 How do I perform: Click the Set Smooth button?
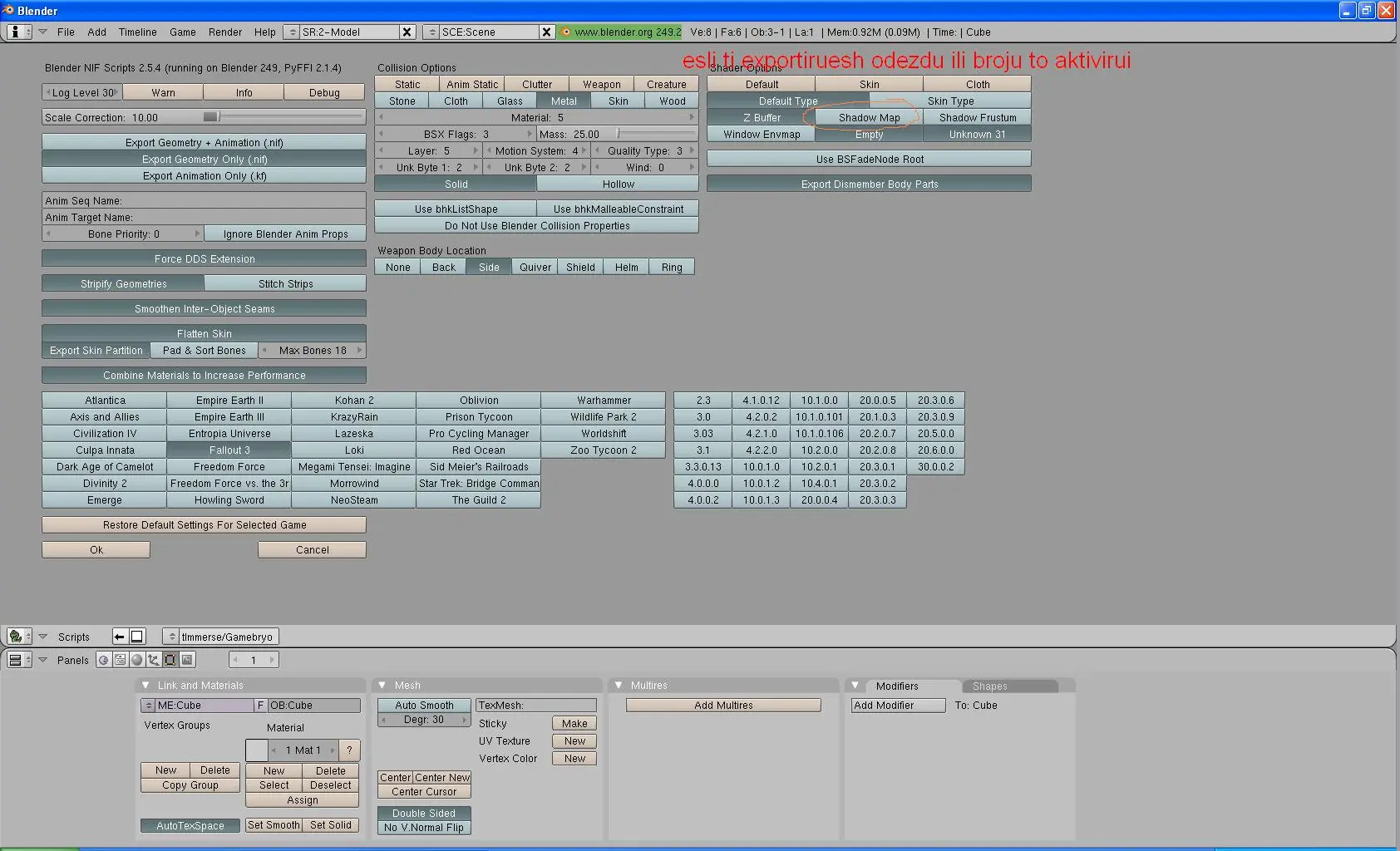pos(273,825)
